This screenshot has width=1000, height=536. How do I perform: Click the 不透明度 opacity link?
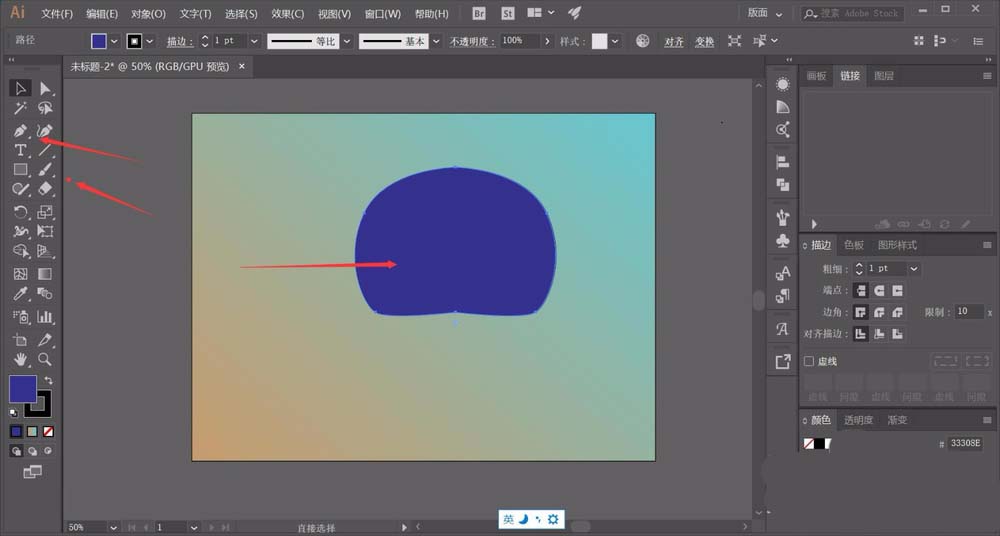(x=471, y=41)
